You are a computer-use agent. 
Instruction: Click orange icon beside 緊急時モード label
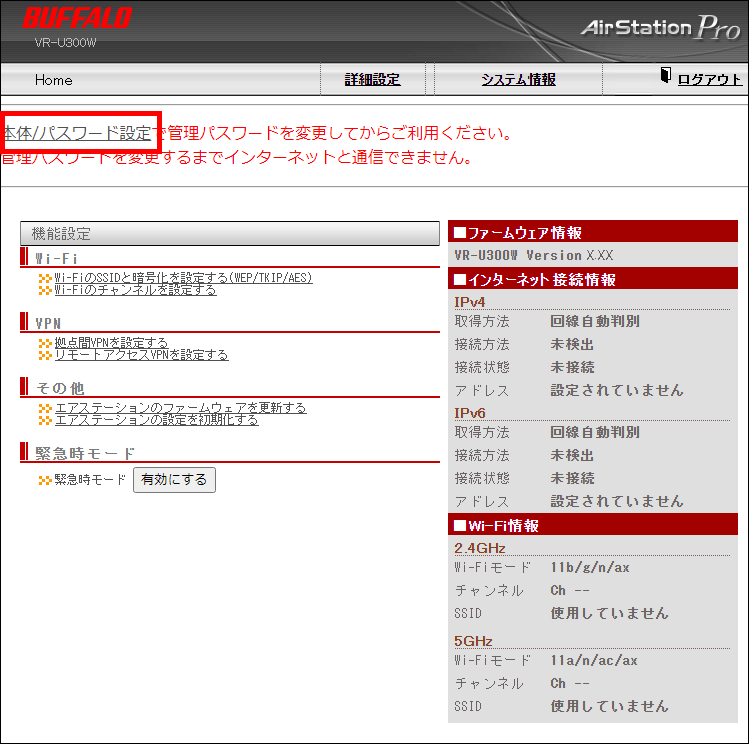point(45,480)
